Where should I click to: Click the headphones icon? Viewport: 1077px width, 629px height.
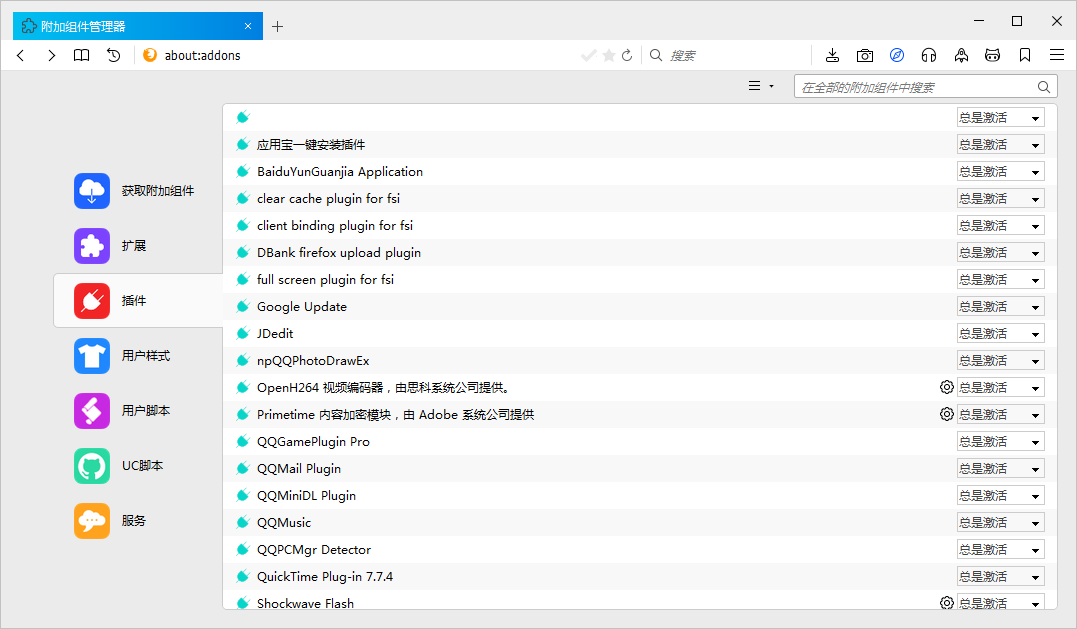pos(929,56)
